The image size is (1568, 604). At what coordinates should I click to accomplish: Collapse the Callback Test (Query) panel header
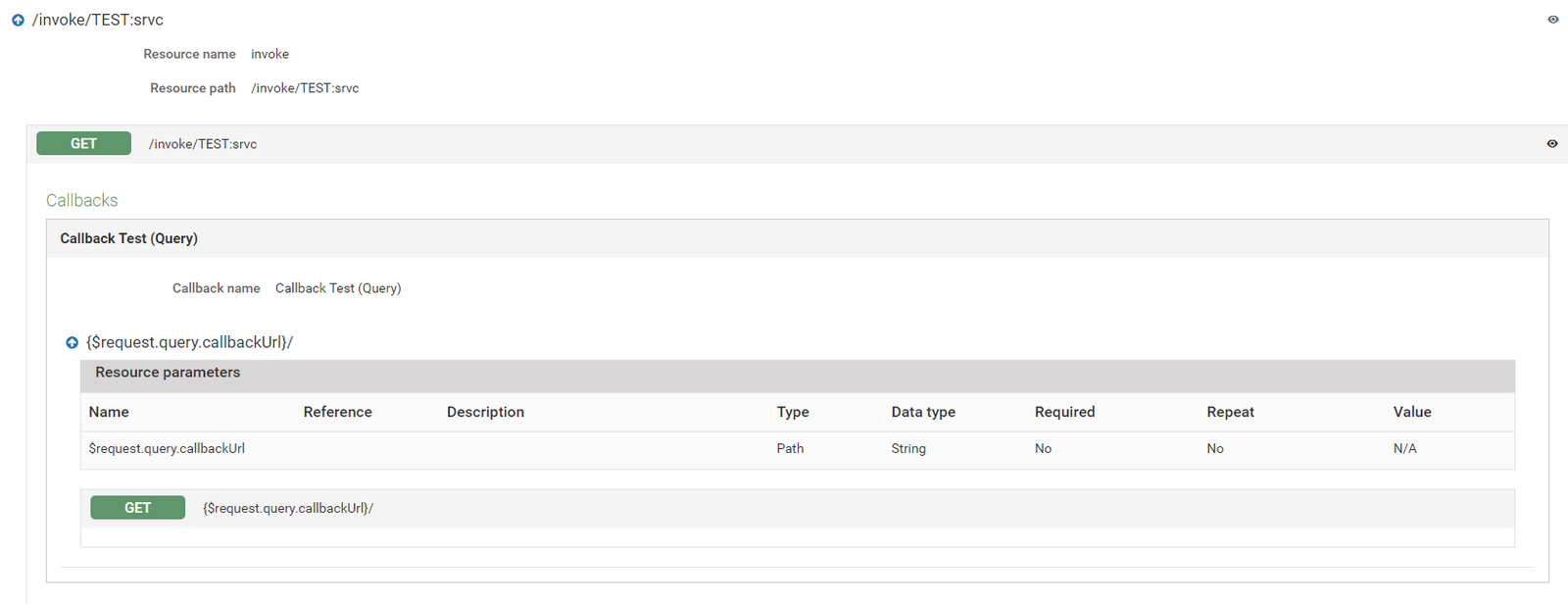point(128,238)
